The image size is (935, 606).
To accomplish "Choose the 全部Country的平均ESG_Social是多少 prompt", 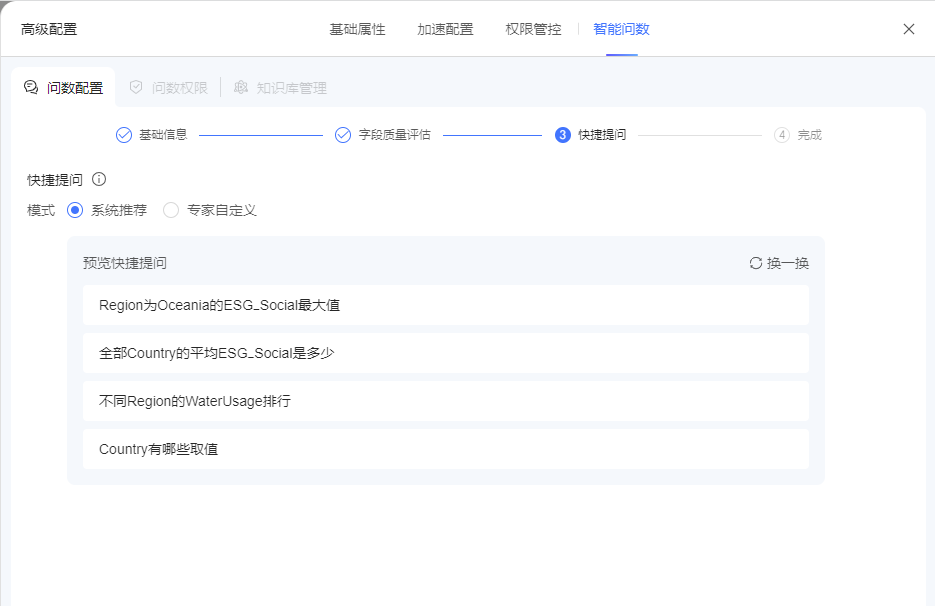I will (x=446, y=353).
